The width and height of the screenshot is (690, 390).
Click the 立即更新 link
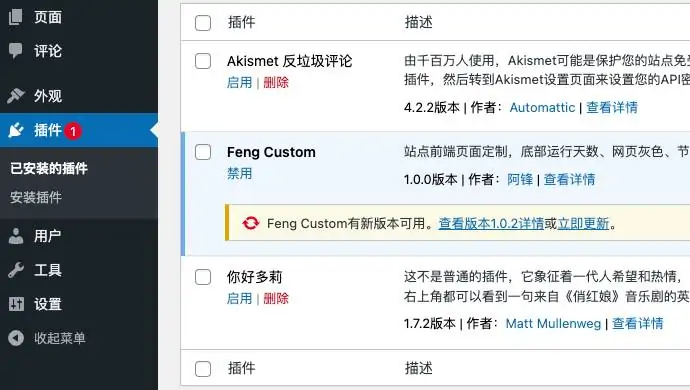pyautogui.click(x=583, y=224)
